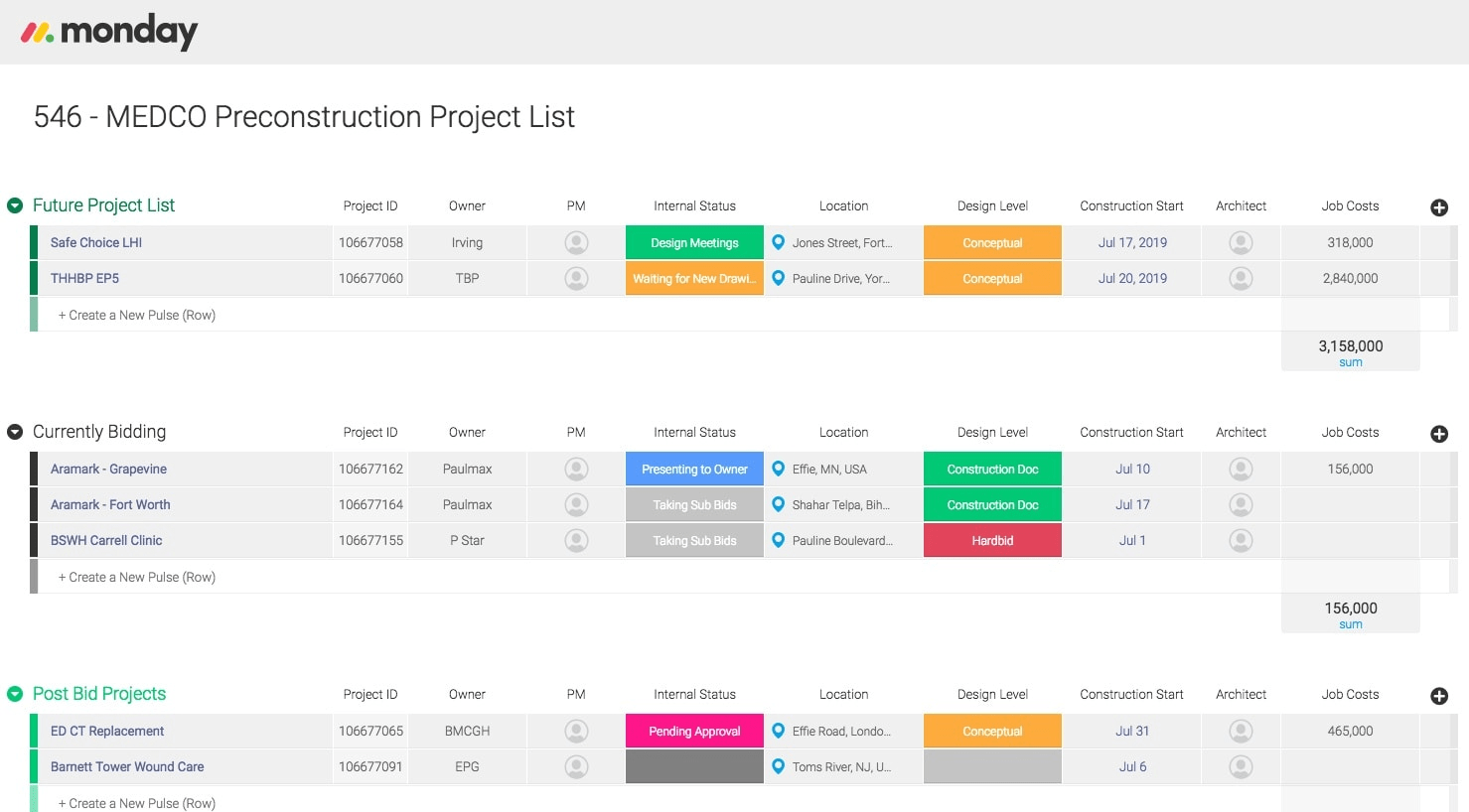Create a new pulse in Currently Bidding
The width and height of the screenshot is (1469, 812).
(137, 577)
